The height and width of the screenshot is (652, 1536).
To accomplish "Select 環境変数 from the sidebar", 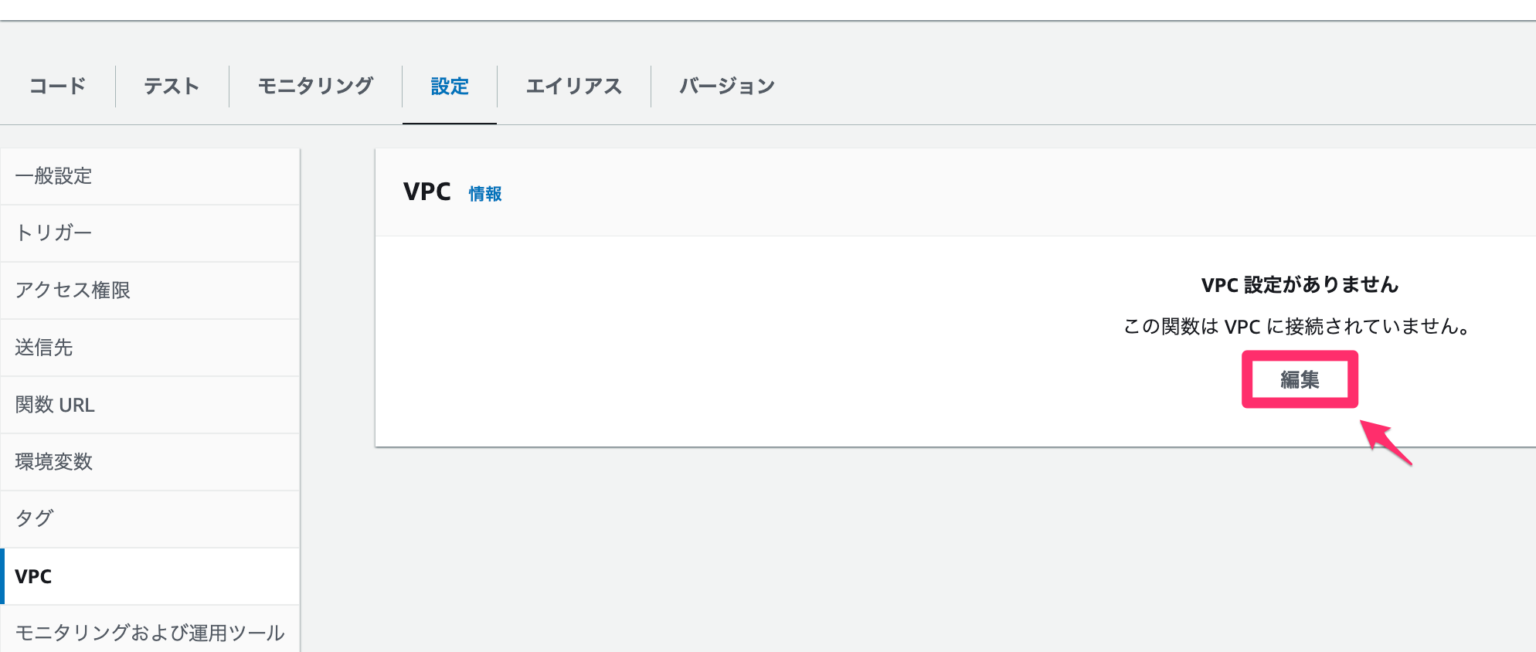I will pos(52,461).
